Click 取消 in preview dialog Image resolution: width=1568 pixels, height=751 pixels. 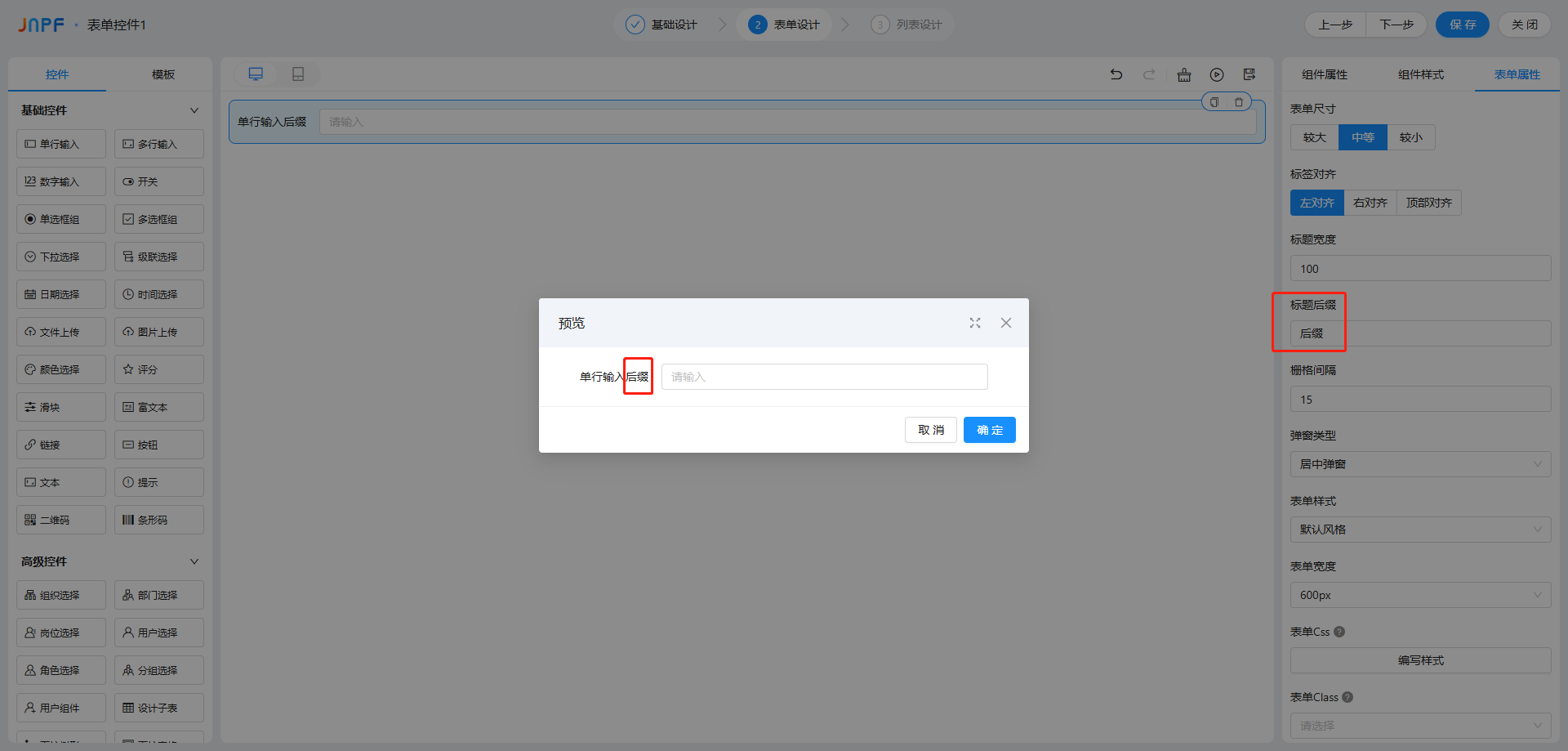point(931,430)
